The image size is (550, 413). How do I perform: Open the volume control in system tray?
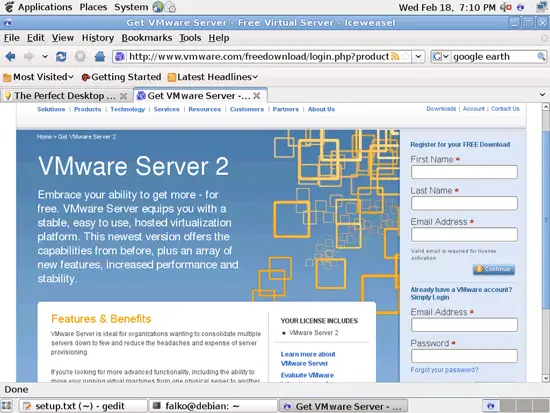pyautogui.click(x=506, y=7)
